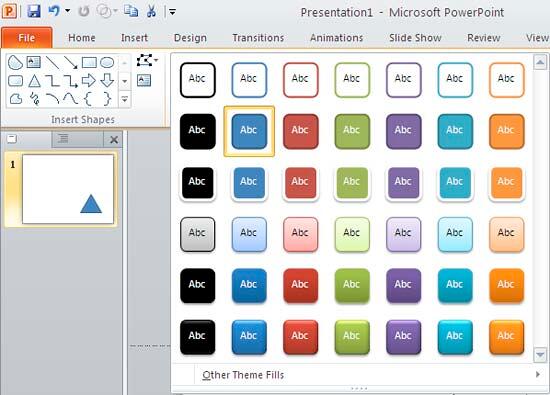550x395 pixels.
Task: Apply the highlighted blue filled style
Action: (x=249, y=131)
